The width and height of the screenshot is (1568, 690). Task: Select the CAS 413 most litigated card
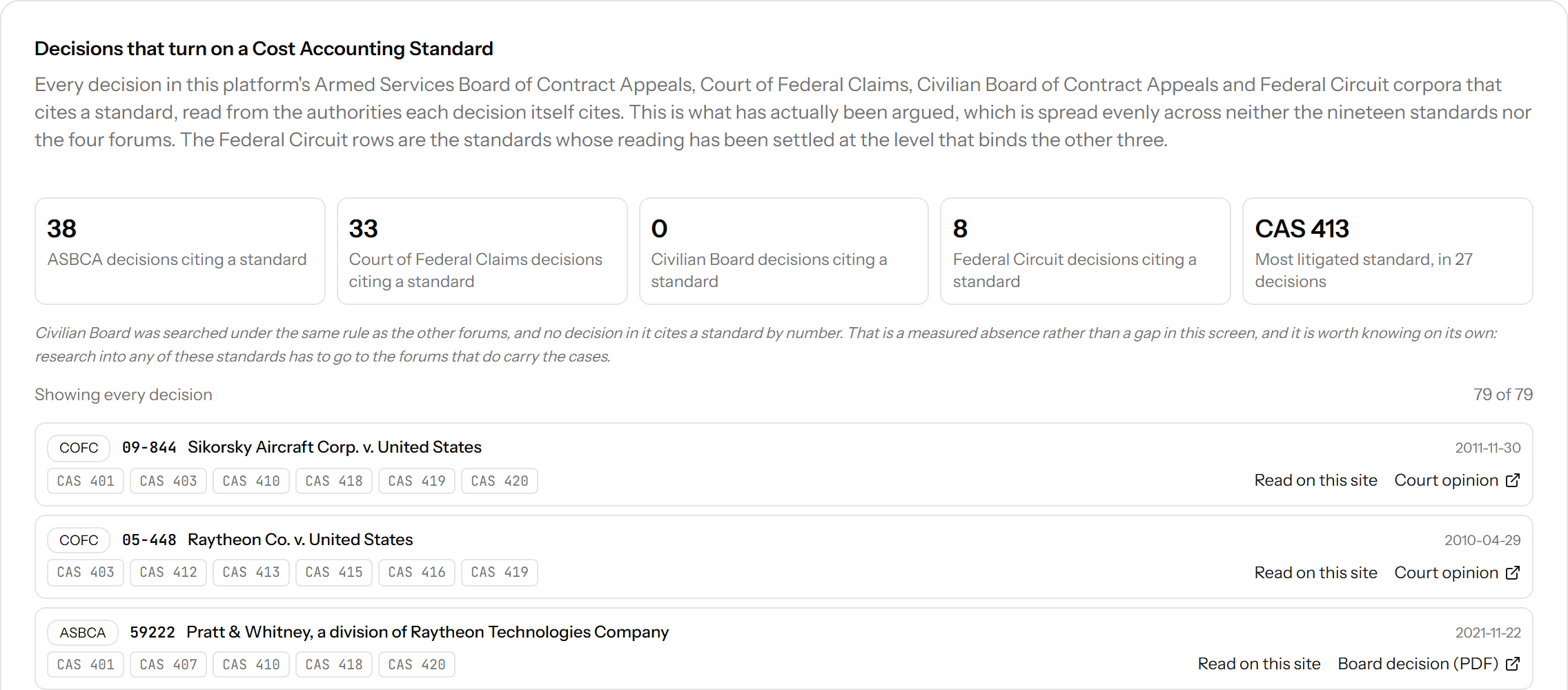(1388, 251)
